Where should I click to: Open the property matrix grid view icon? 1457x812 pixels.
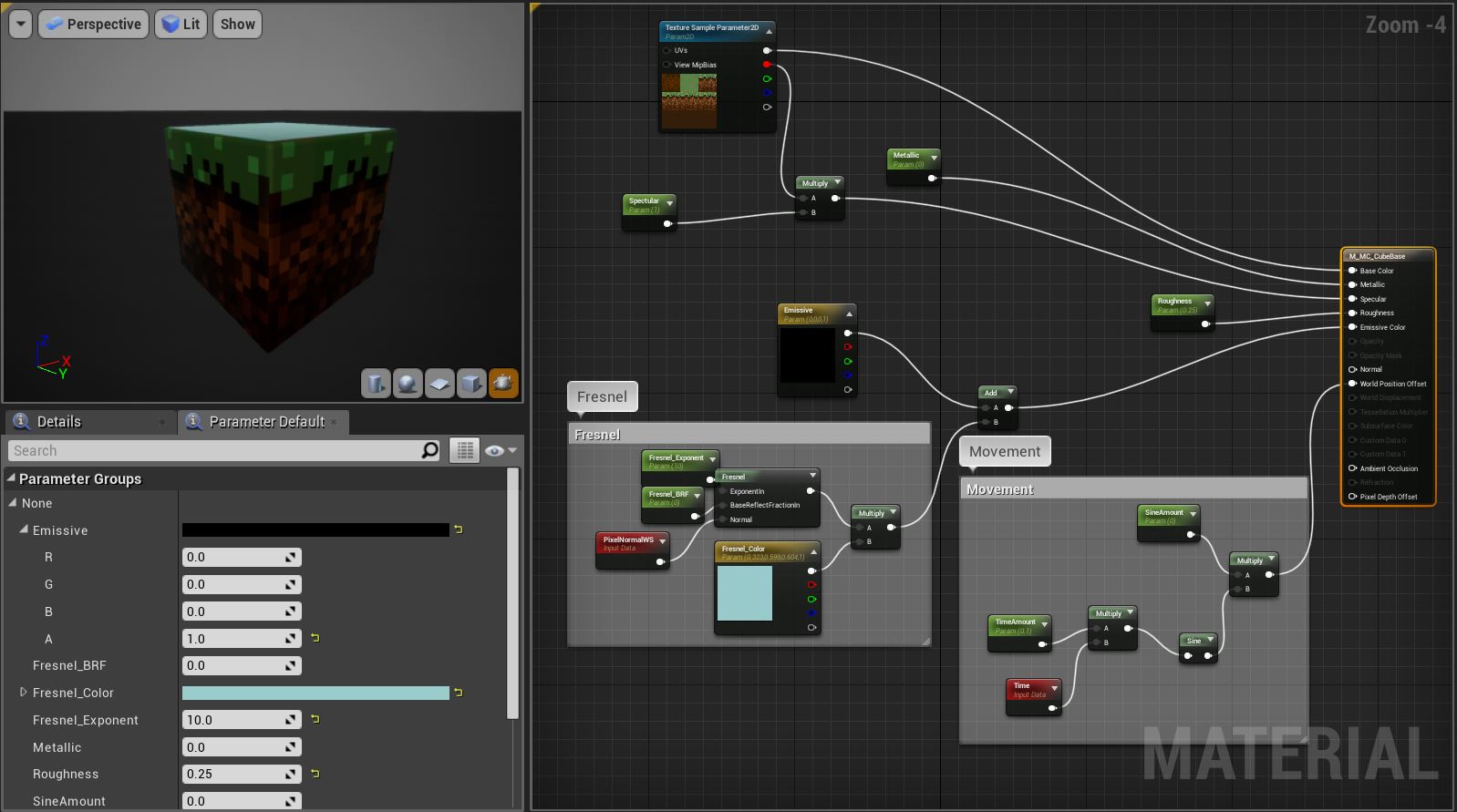tap(464, 450)
